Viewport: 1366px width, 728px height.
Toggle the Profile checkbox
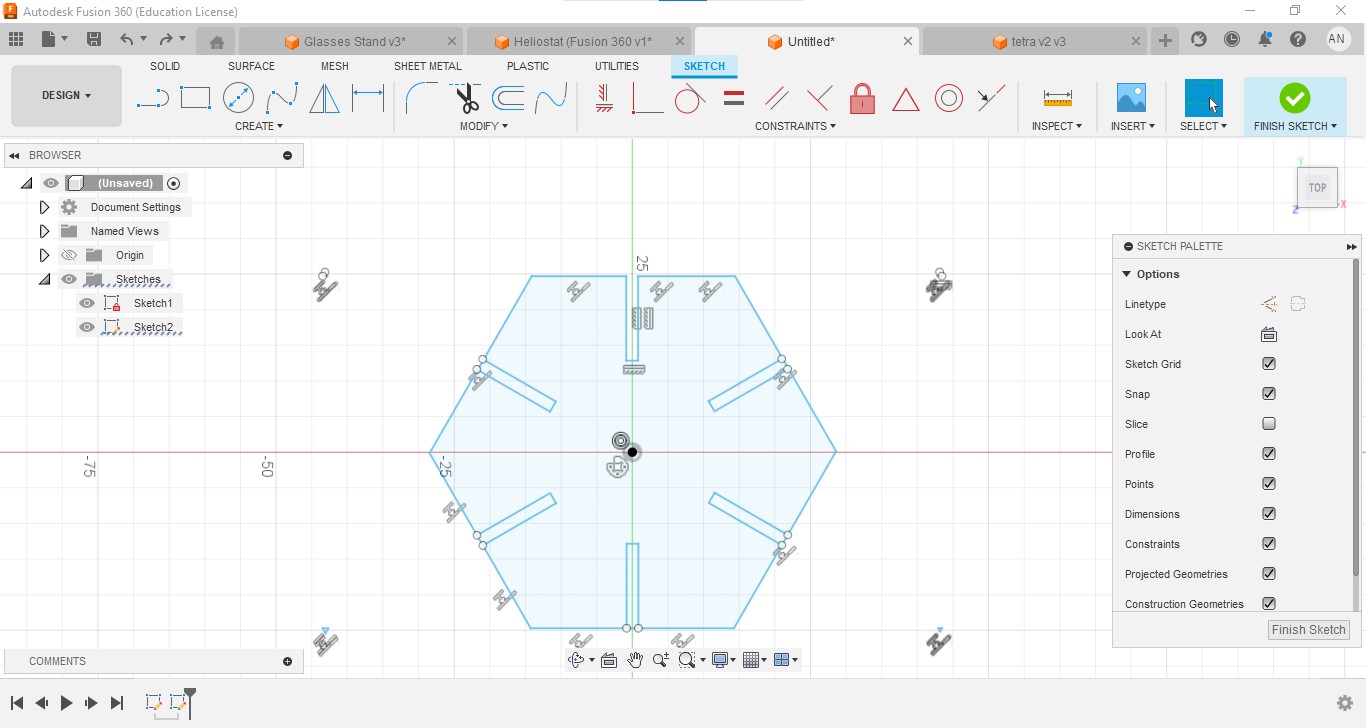click(x=1269, y=454)
